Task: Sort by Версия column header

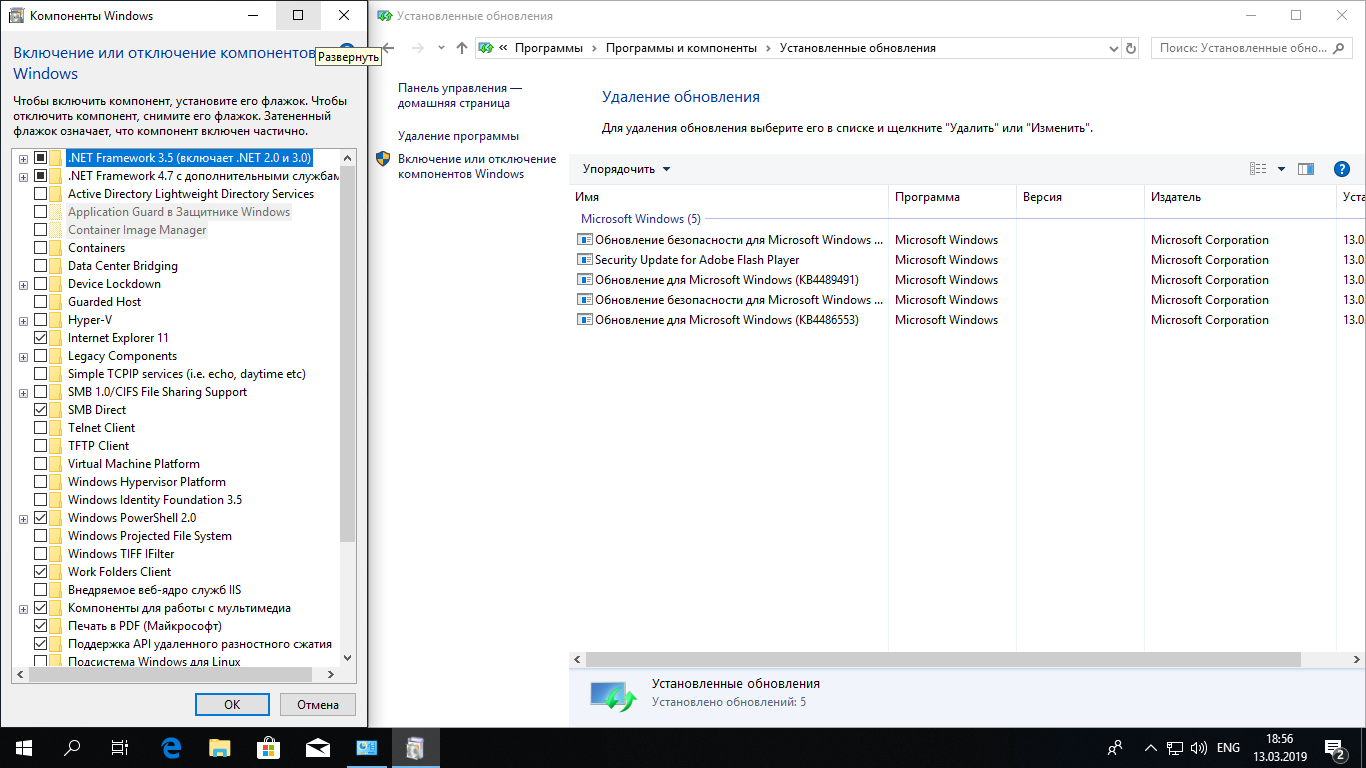Action: [x=1080, y=197]
